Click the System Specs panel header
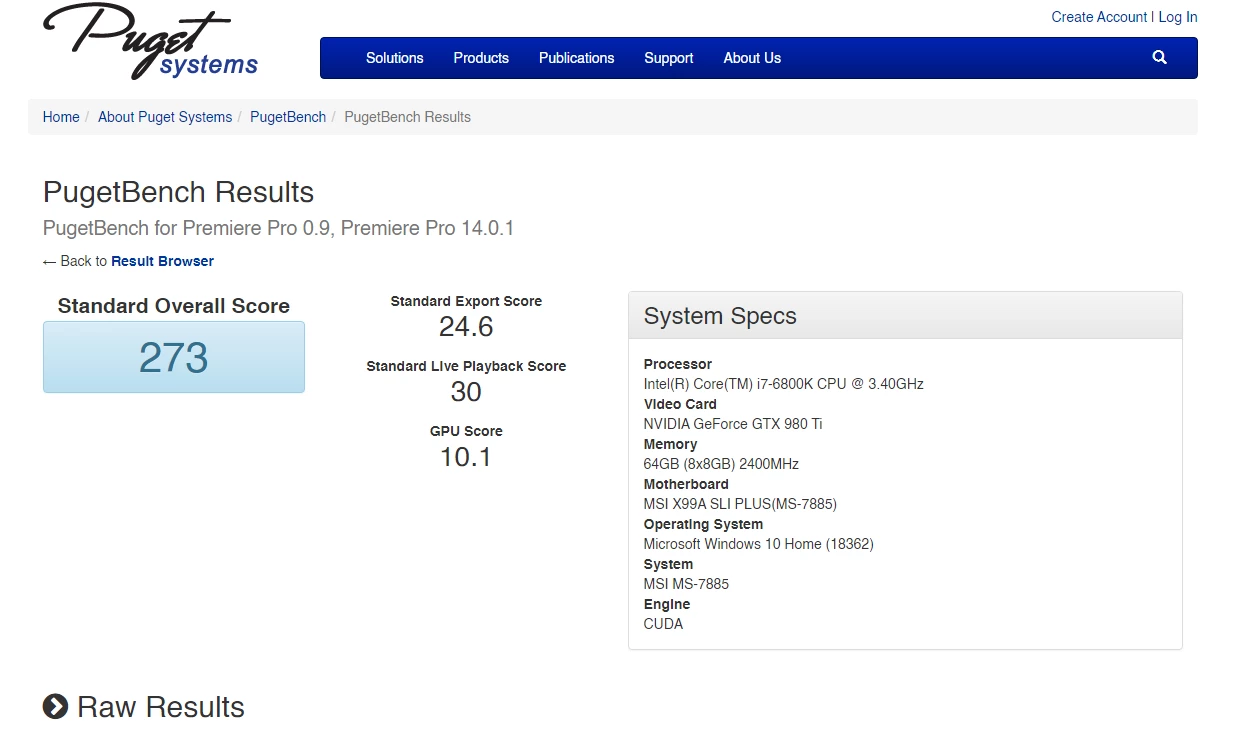Viewport: 1238px width, 751px height. pyautogui.click(x=905, y=316)
